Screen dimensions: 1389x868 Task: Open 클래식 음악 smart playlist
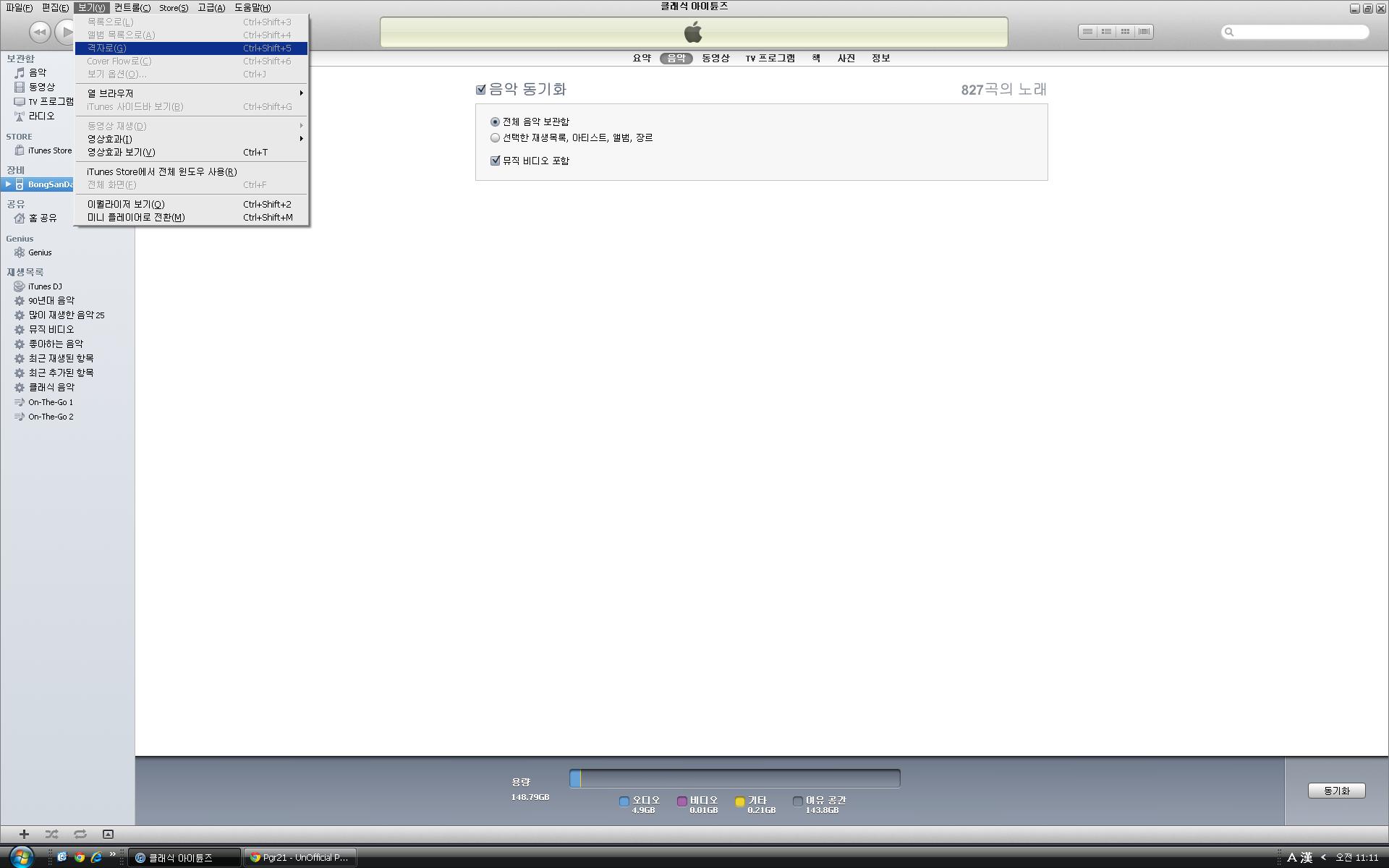(x=51, y=387)
